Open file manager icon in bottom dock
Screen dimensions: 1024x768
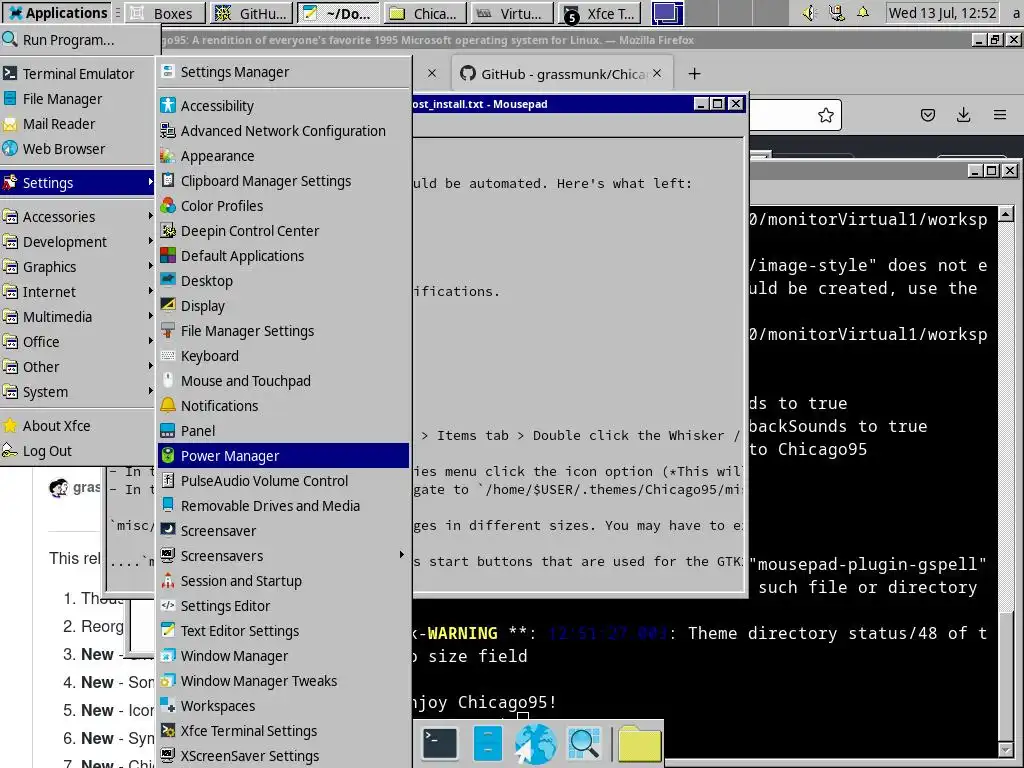[487, 743]
